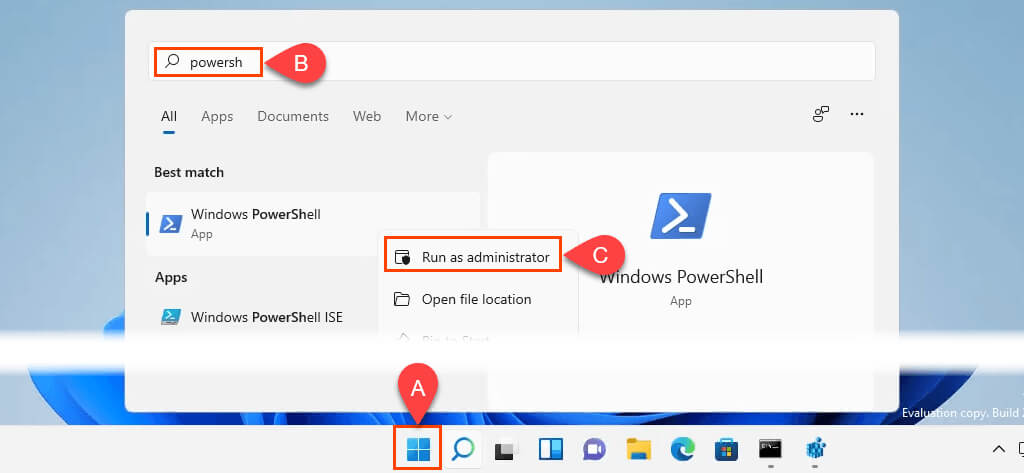The image size is (1024, 473).
Task: Click the search box containing powersh
Action: [512, 61]
